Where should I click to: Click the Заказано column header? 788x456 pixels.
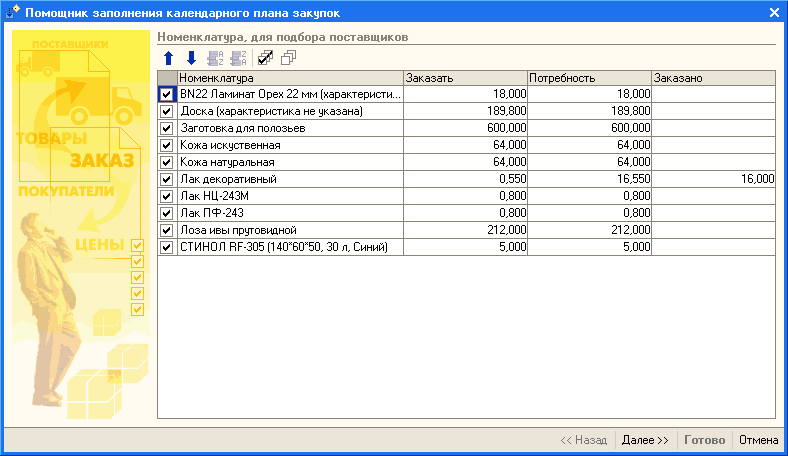click(712, 77)
